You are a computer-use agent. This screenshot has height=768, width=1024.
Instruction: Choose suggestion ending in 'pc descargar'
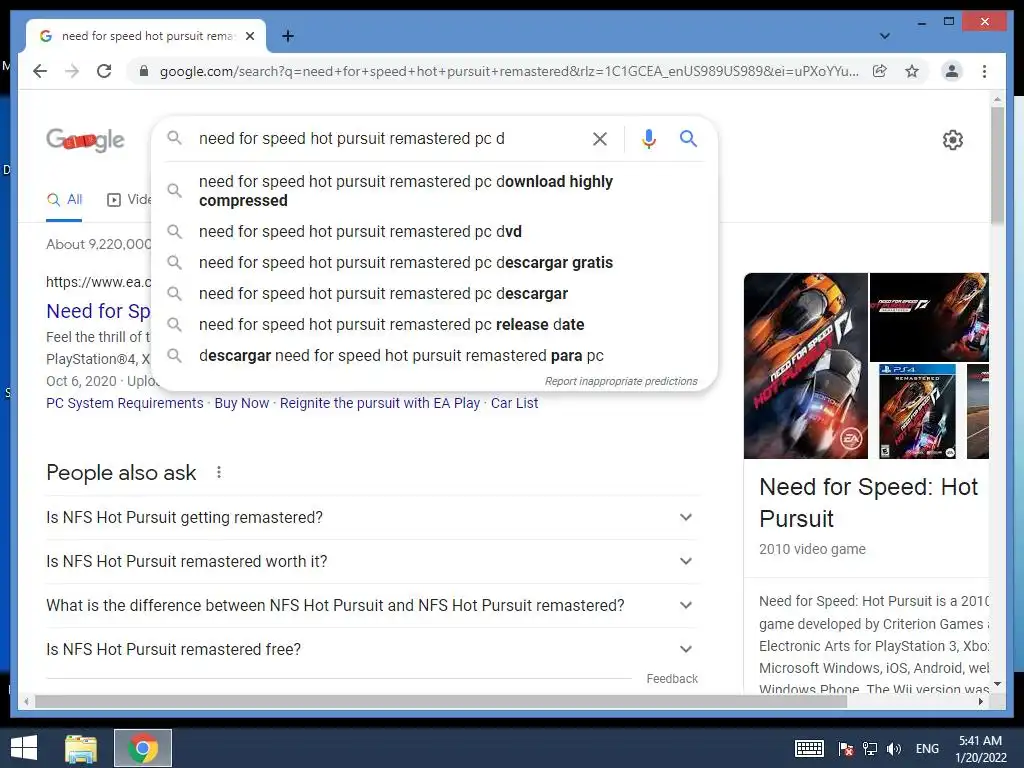tap(434, 294)
